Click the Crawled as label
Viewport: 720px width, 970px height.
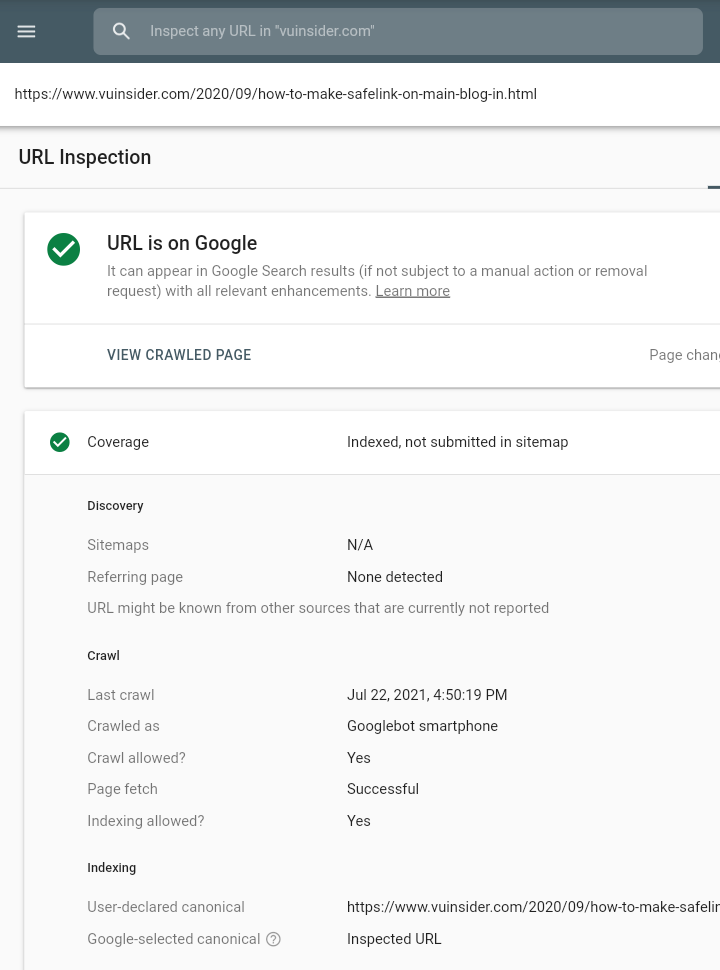(x=123, y=726)
